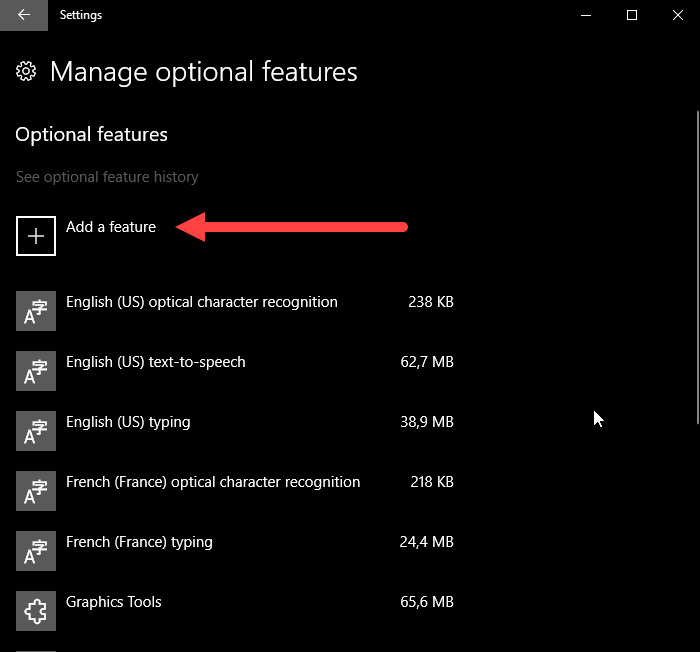Image resolution: width=700 pixels, height=652 pixels.
Task: Choose the English (US) text-to-speech feature name
Action: coord(155,362)
